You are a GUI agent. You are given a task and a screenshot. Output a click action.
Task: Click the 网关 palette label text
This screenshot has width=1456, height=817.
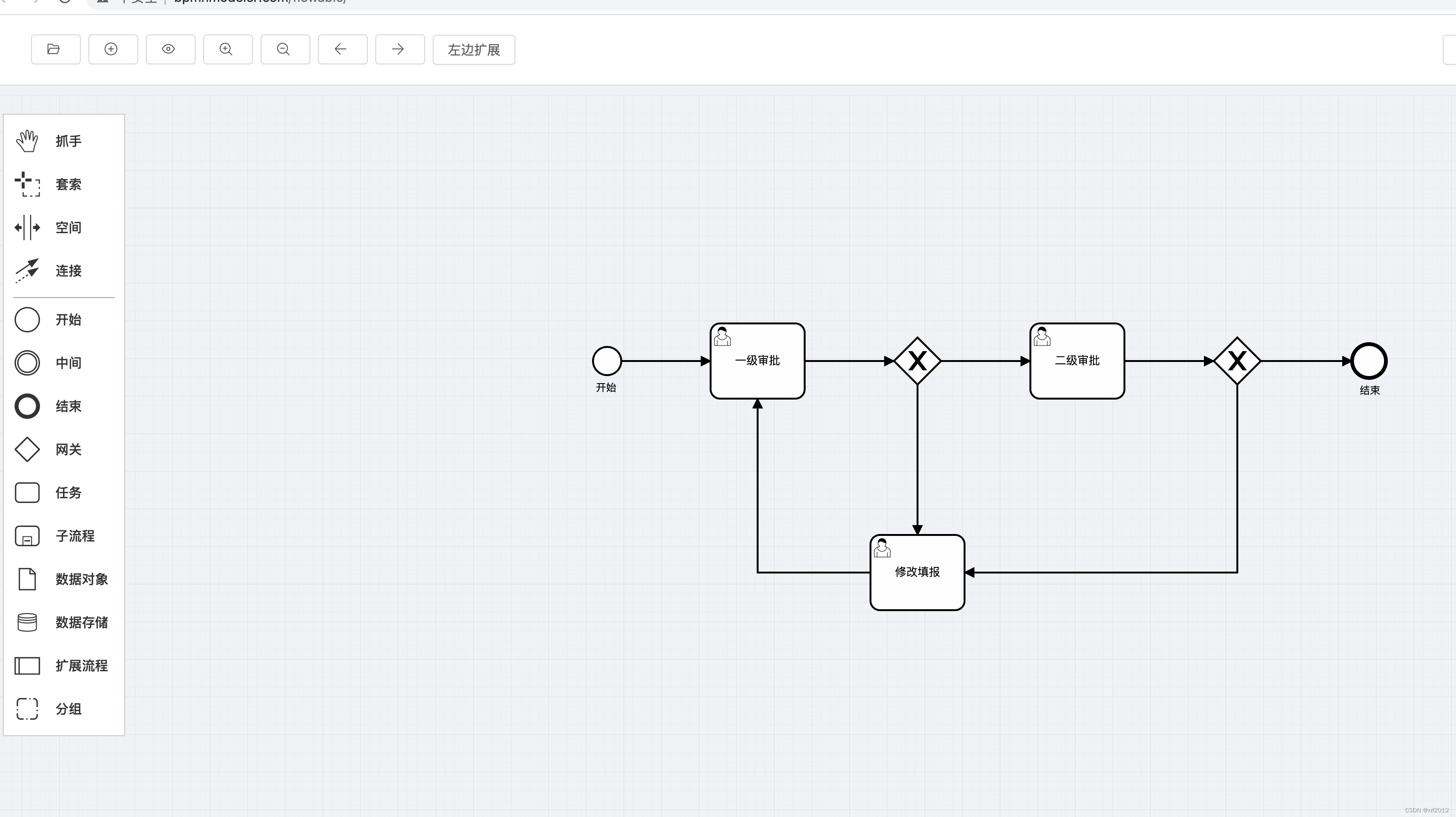tap(68, 450)
